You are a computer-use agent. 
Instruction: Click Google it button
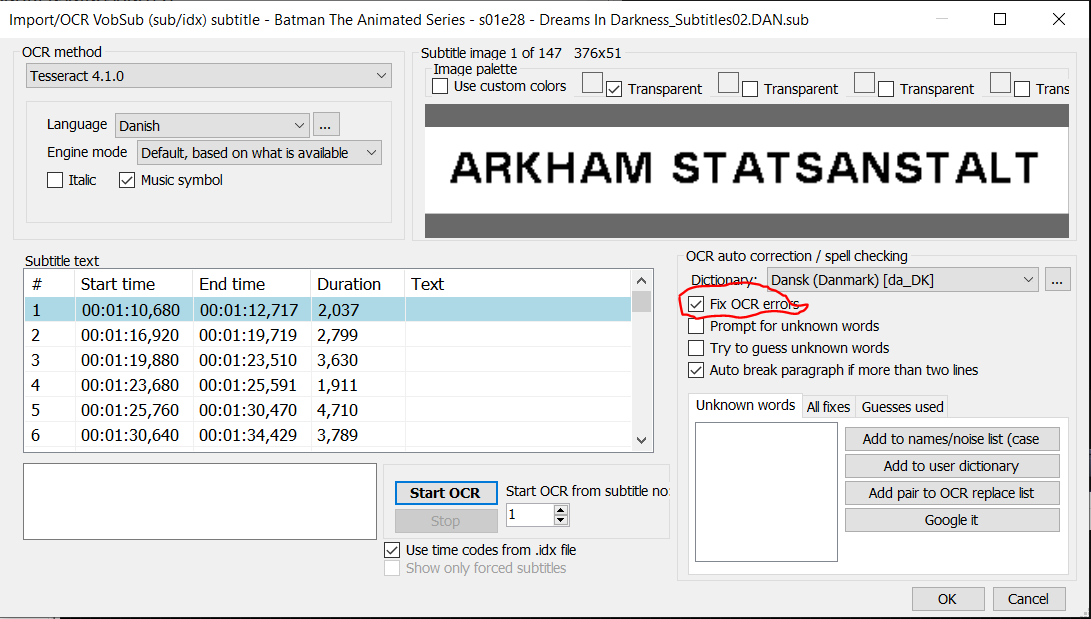coord(951,519)
